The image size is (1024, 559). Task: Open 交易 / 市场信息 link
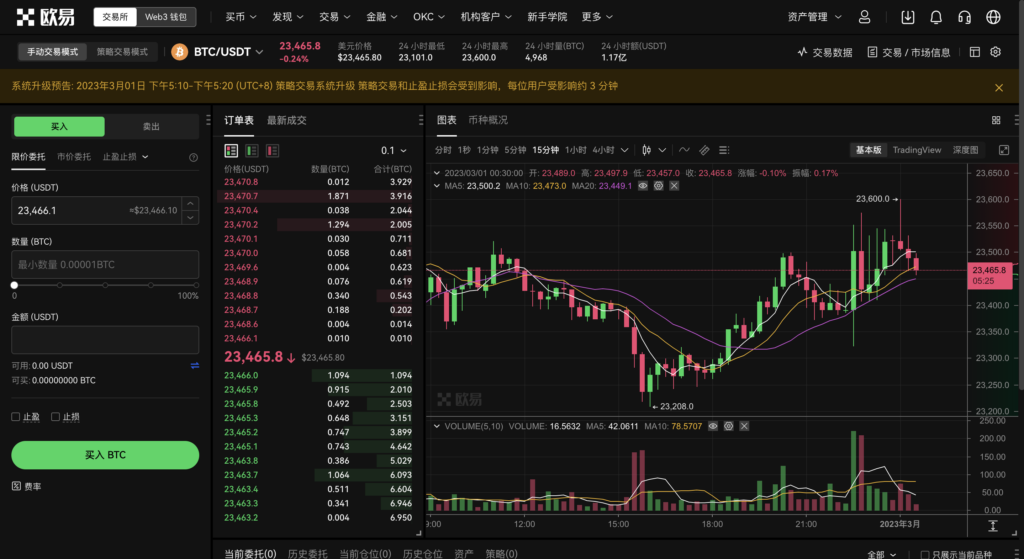point(908,52)
